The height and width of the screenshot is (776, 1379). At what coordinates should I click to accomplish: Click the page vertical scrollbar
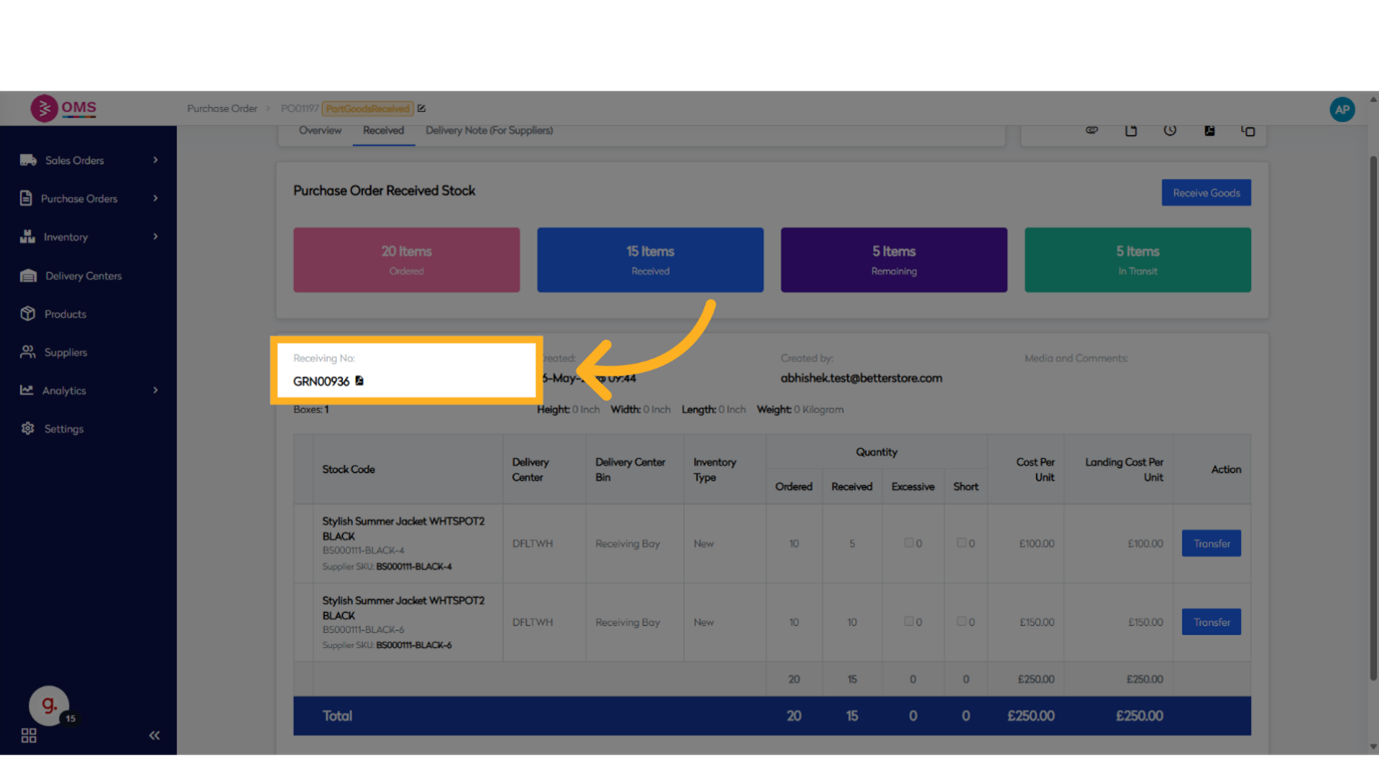pyautogui.click(x=1372, y=420)
